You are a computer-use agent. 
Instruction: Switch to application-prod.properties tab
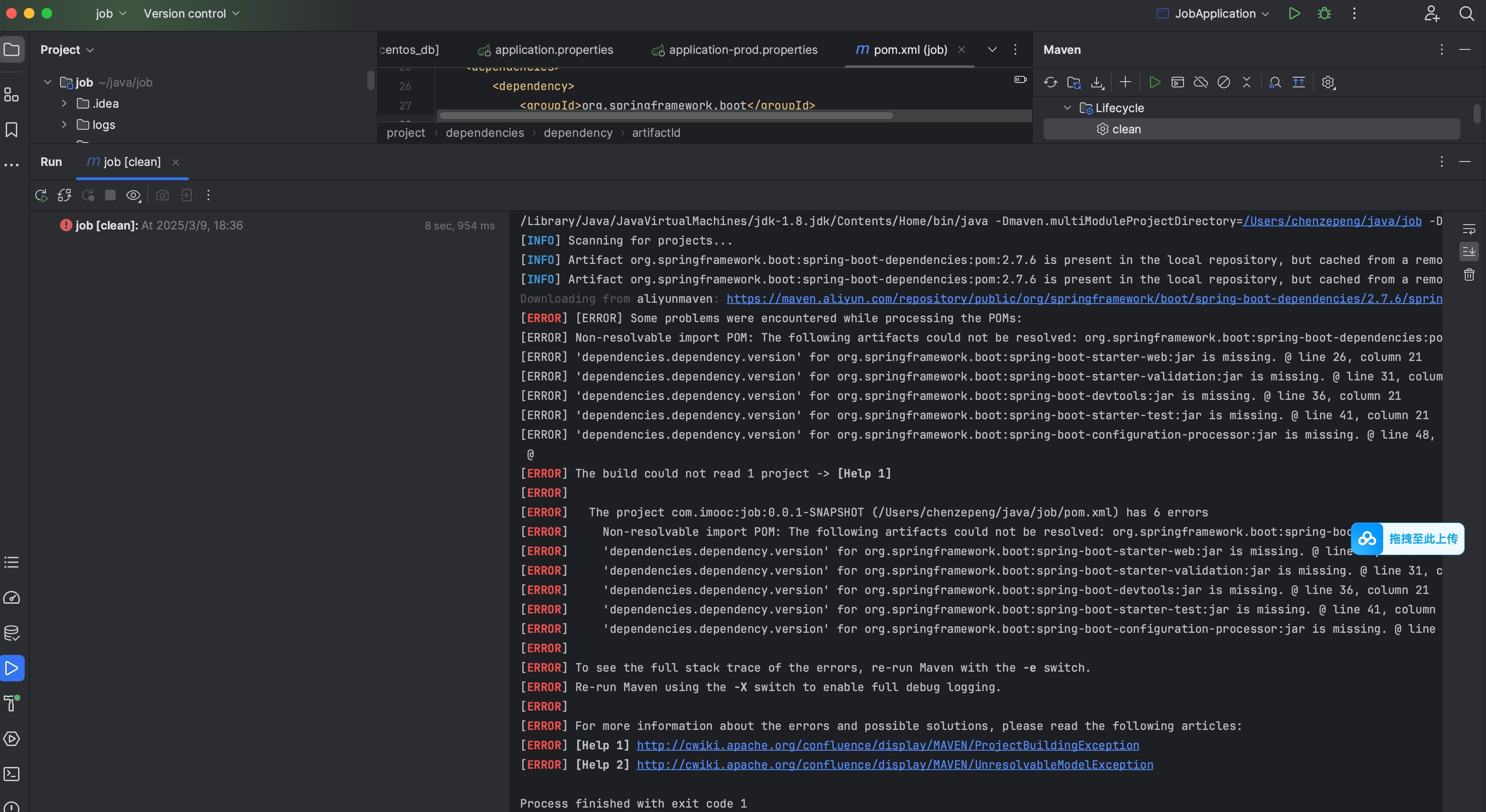coord(734,49)
